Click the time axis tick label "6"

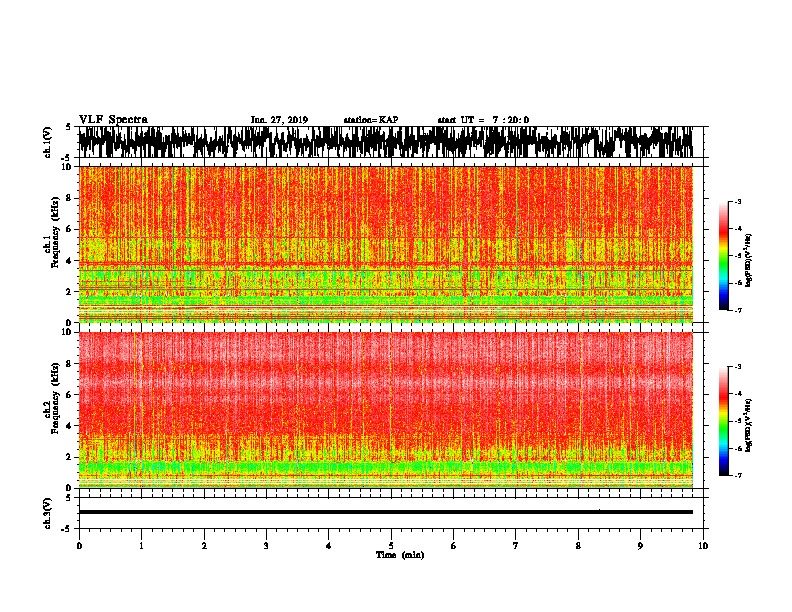(x=454, y=546)
